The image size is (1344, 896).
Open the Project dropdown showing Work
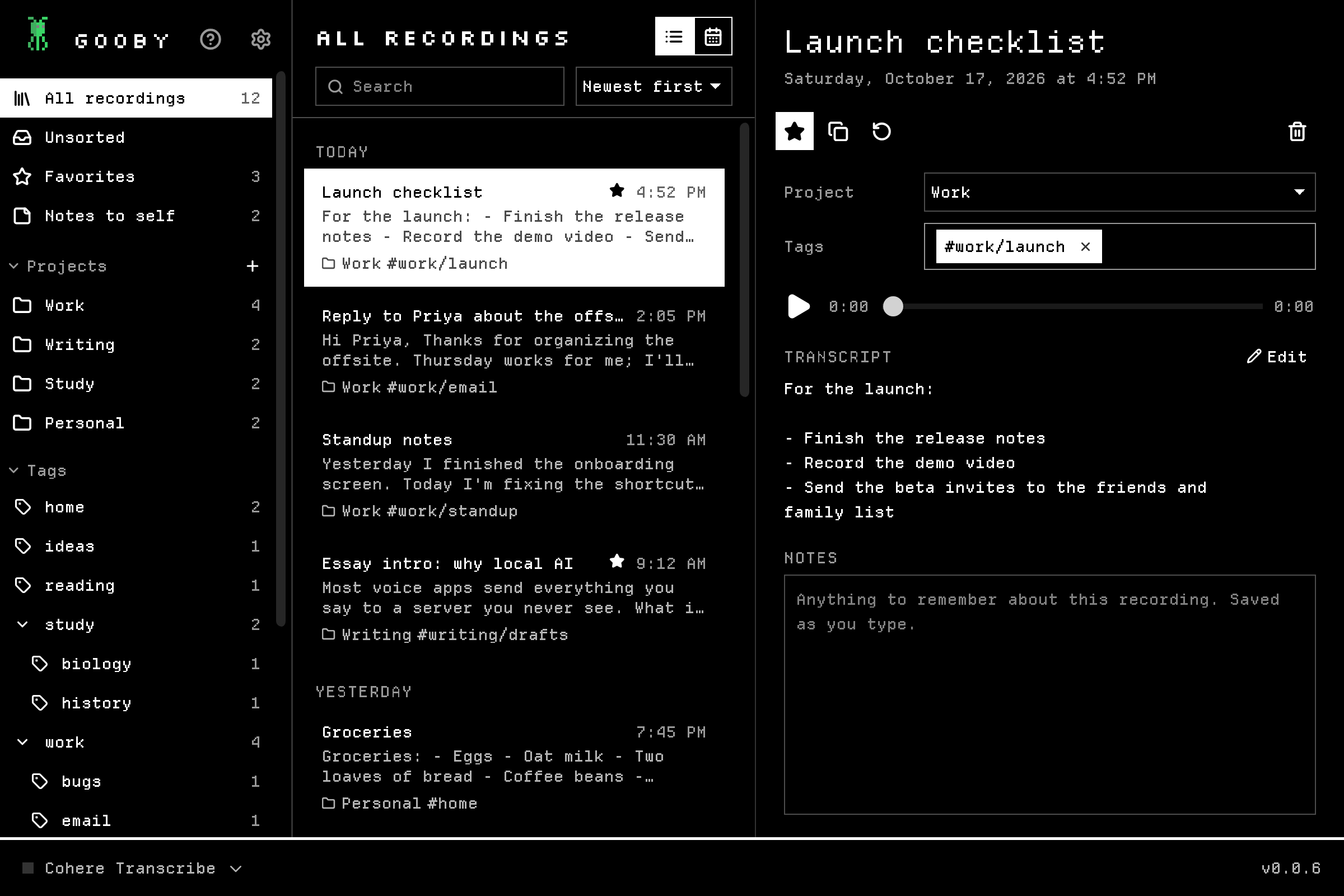[1119, 192]
